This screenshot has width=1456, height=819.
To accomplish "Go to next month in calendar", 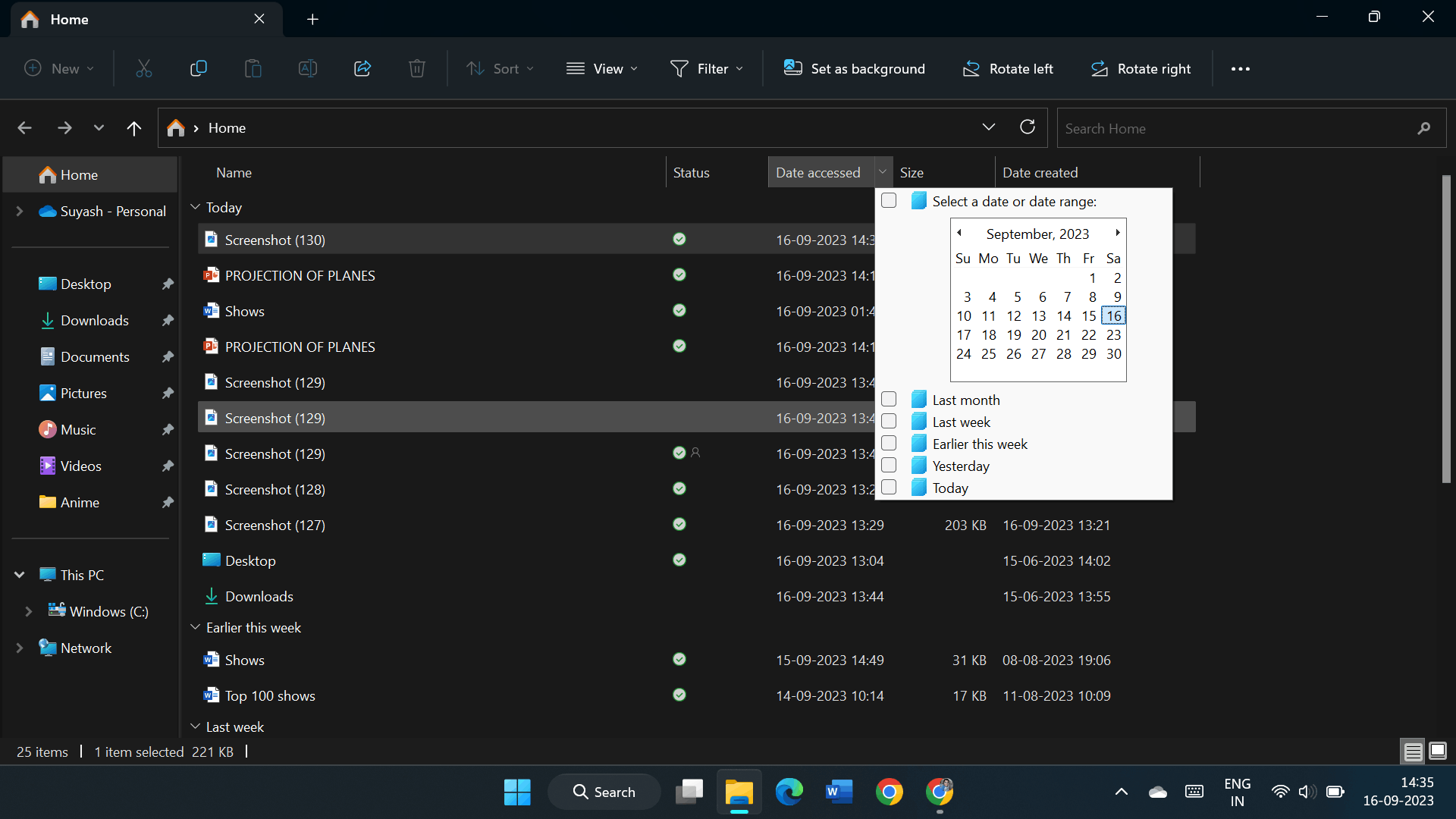I will click(x=1118, y=233).
